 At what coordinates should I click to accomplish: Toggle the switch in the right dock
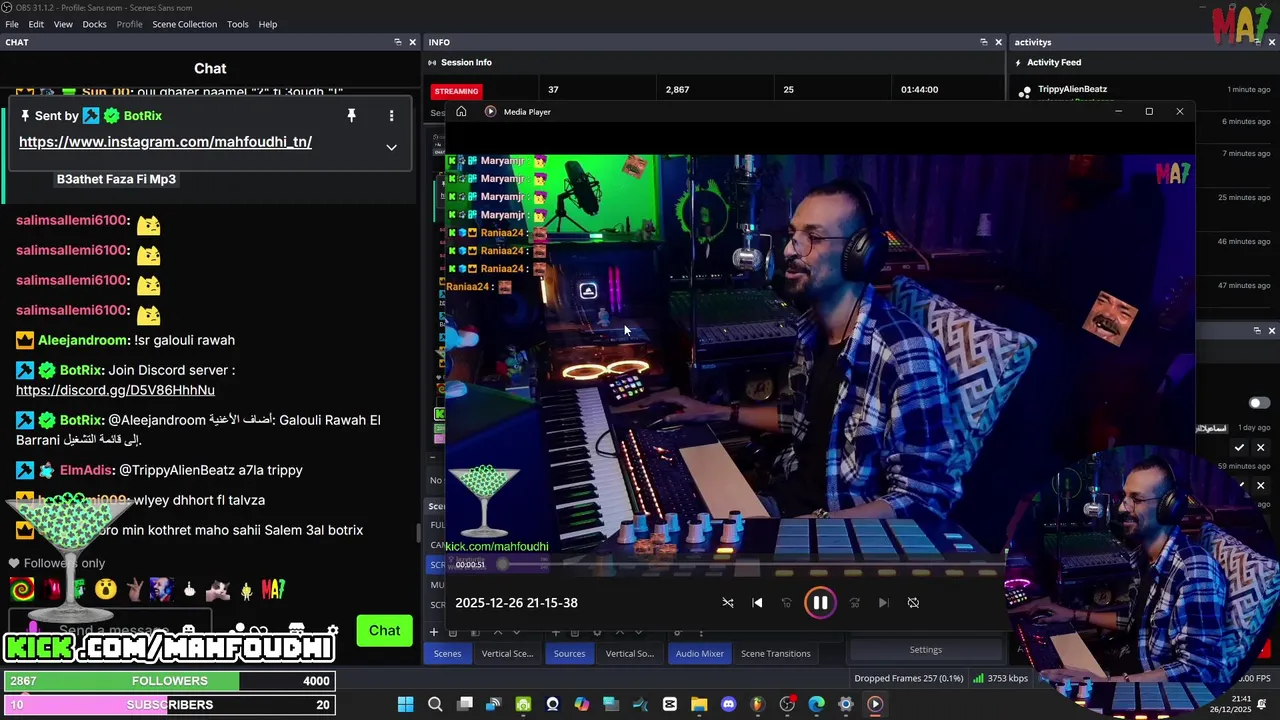click(x=1259, y=403)
